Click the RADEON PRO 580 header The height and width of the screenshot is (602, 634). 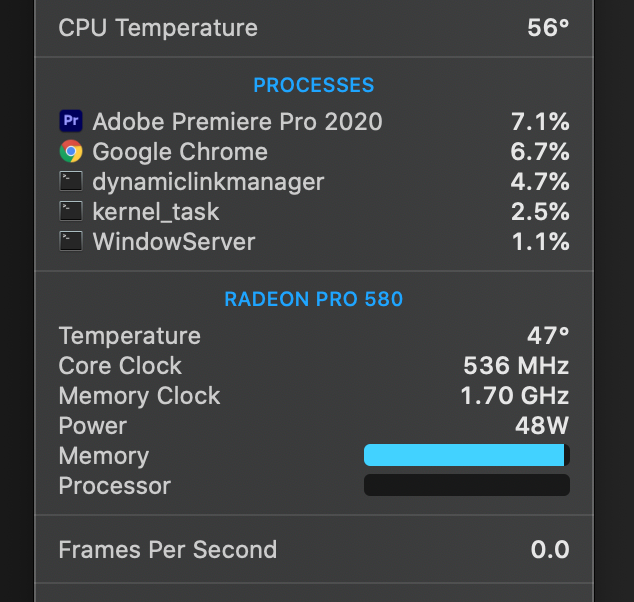pyautogui.click(x=314, y=299)
